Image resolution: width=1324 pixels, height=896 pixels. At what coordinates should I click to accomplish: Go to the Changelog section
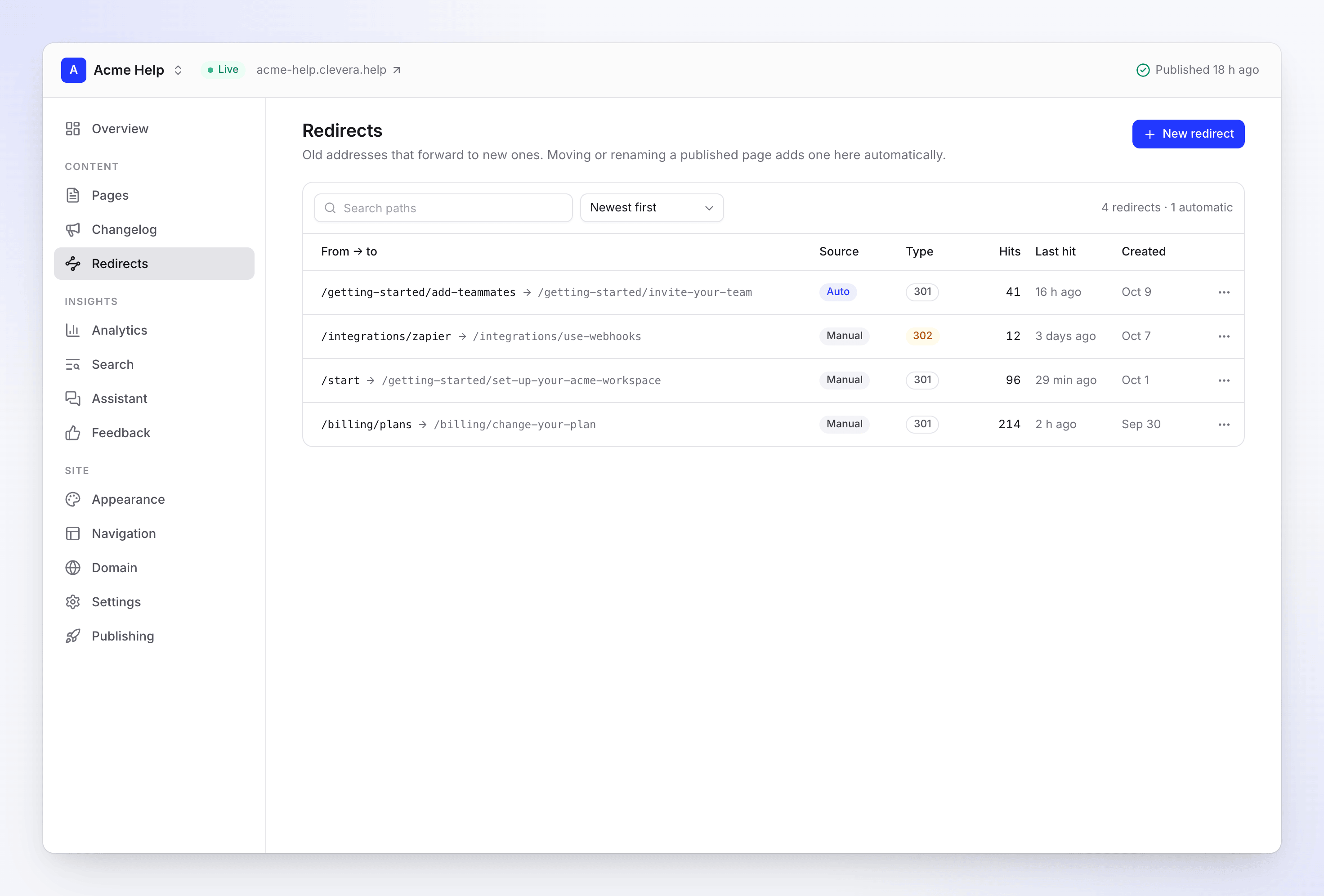[x=154, y=229]
